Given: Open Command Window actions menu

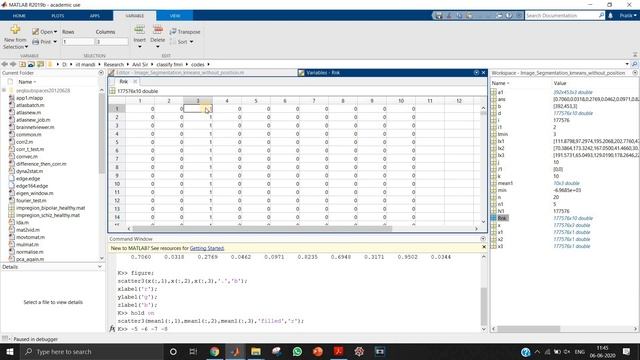Looking at the screenshot, I should pos(483,239).
